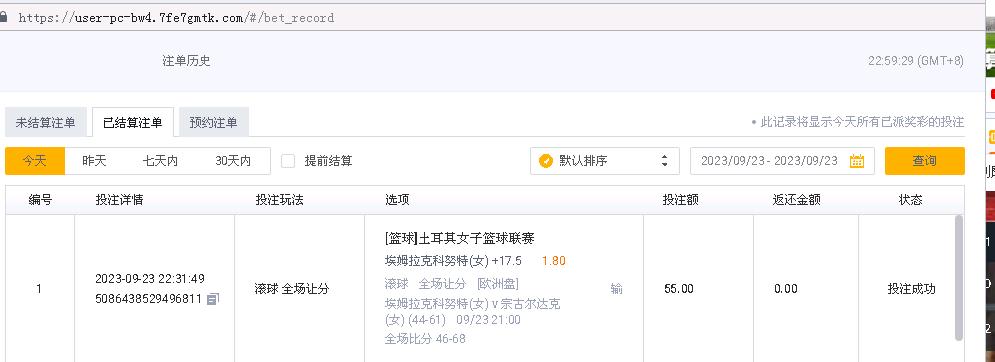Click the 投注玩法 column header

point(279,200)
